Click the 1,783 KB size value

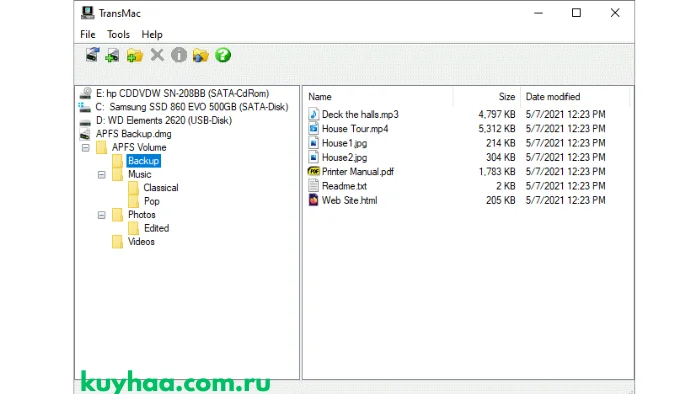(x=497, y=171)
